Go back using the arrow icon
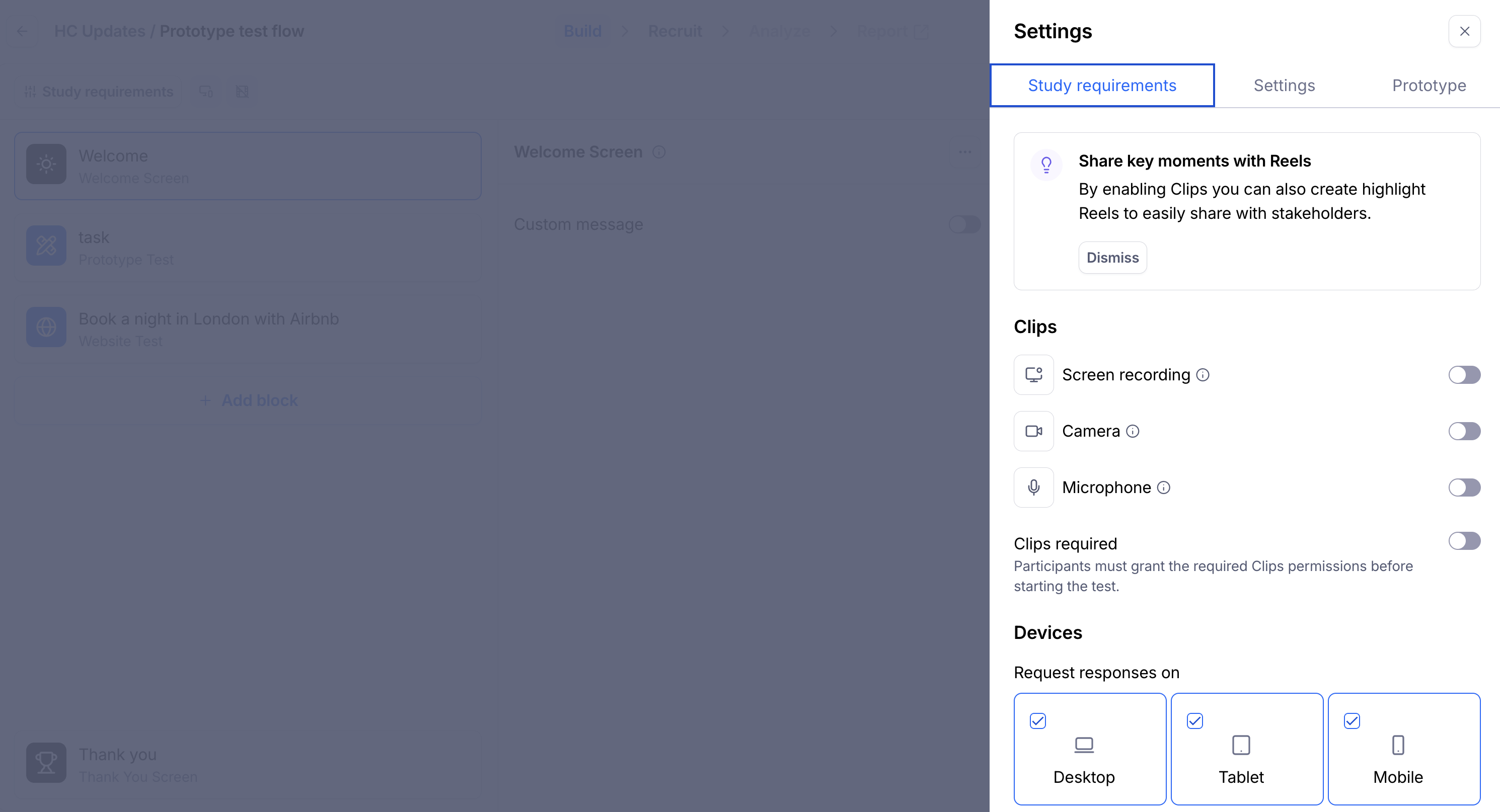The width and height of the screenshot is (1500, 812). coord(22,31)
